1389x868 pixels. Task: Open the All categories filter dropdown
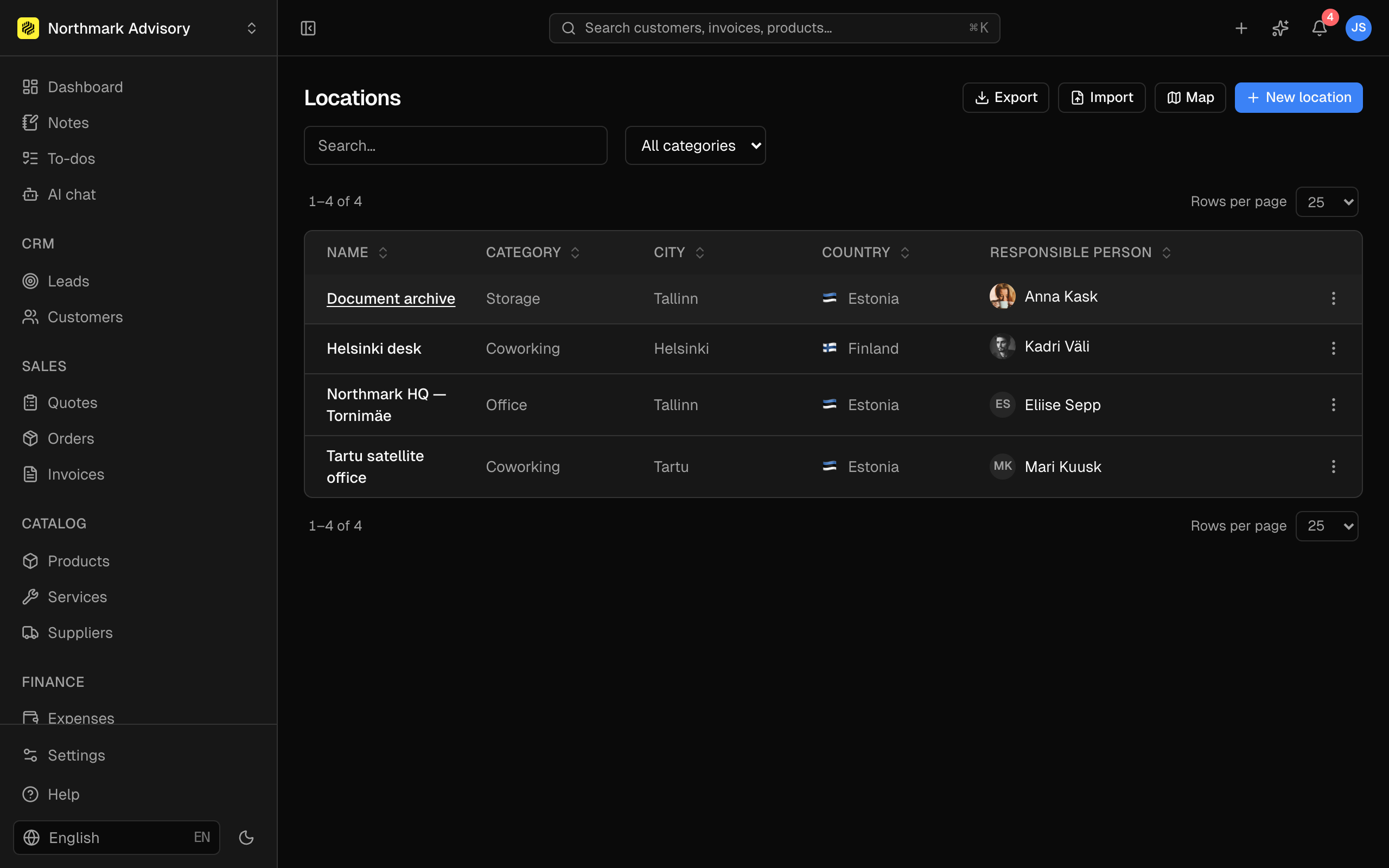pos(695,146)
